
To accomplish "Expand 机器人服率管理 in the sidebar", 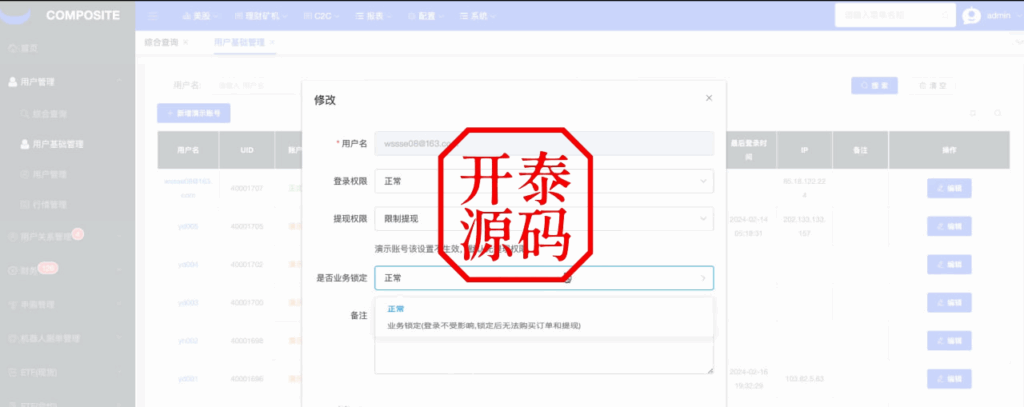I will click(67, 338).
